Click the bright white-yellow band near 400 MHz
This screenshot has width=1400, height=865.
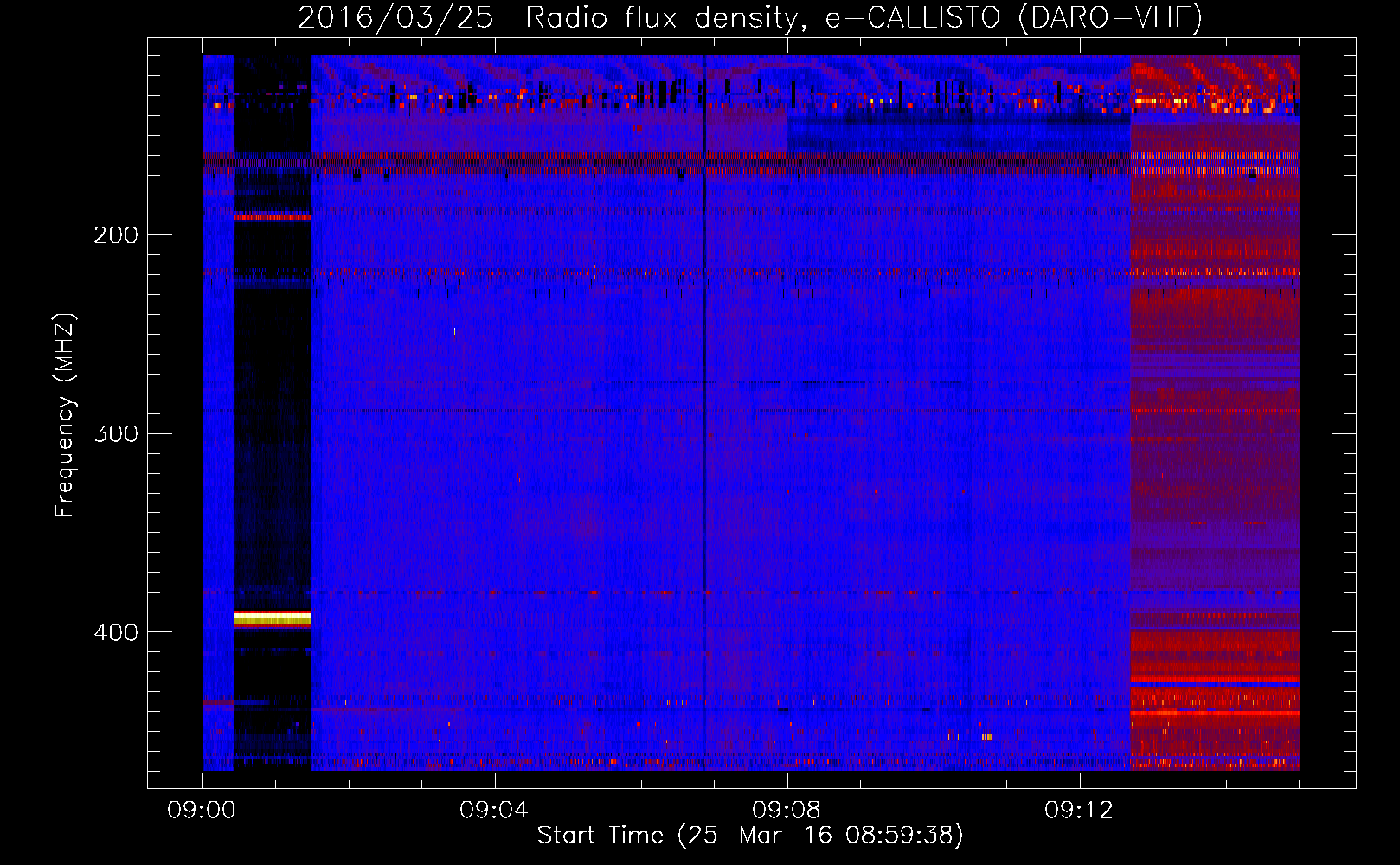coord(273,618)
